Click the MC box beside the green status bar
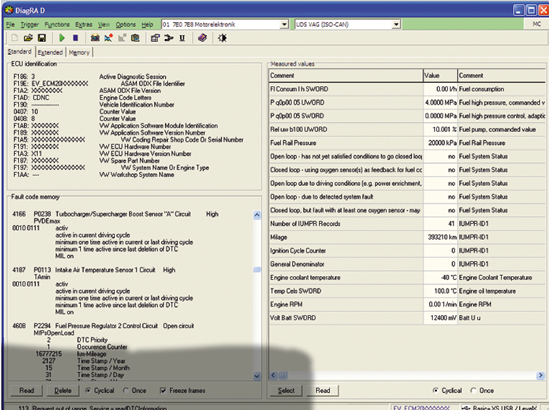 (536, 24)
